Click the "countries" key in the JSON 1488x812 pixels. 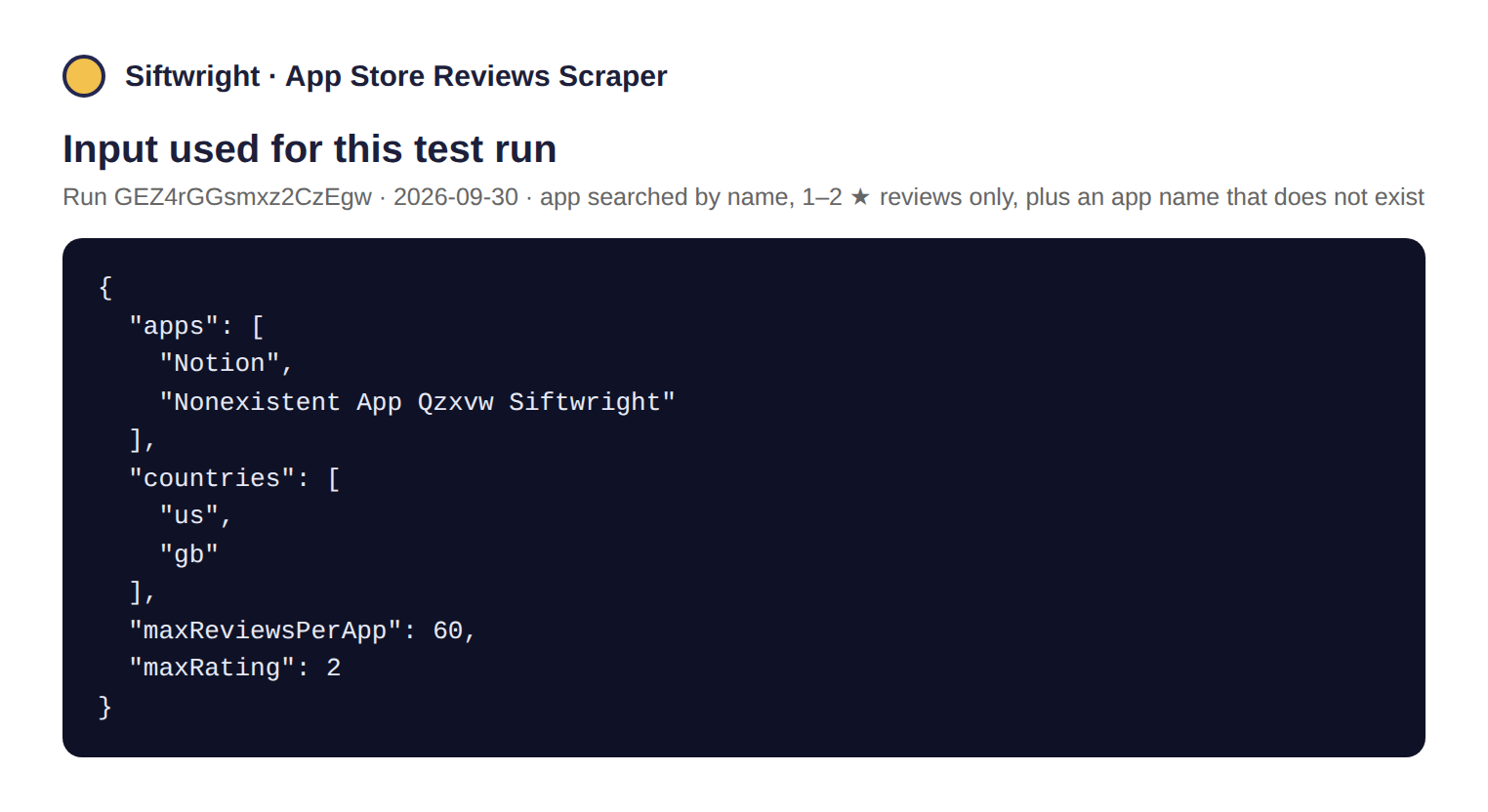click(212, 478)
